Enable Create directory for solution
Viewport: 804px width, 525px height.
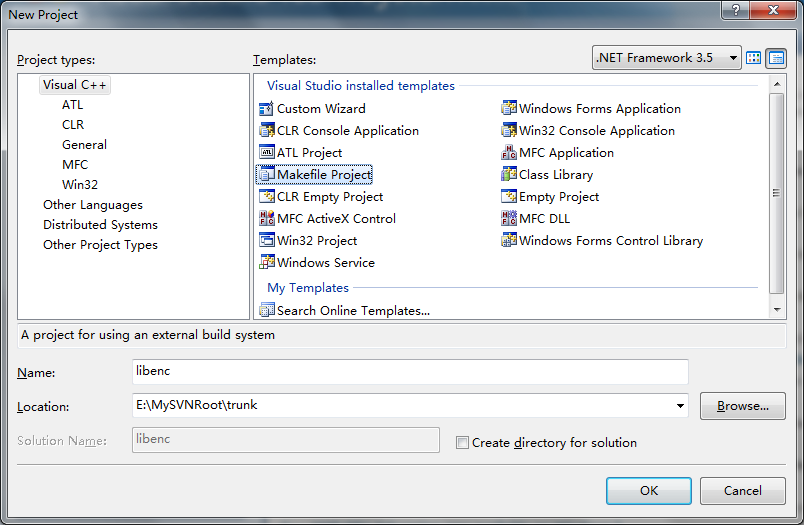[x=462, y=442]
